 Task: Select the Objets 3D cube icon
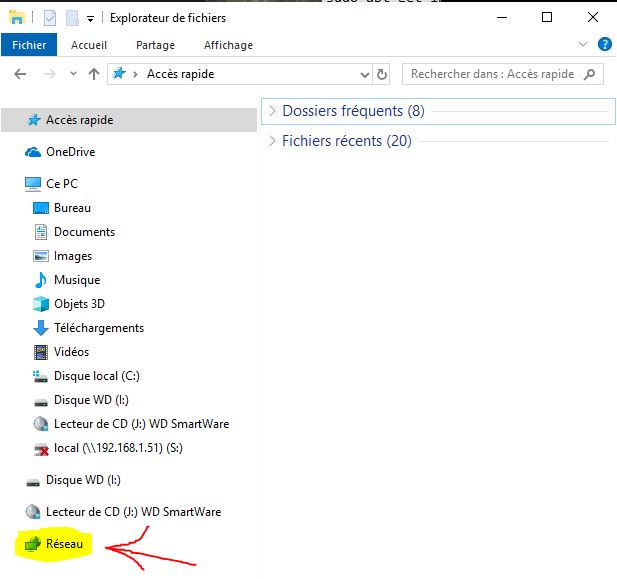pyautogui.click(x=41, y=304)
